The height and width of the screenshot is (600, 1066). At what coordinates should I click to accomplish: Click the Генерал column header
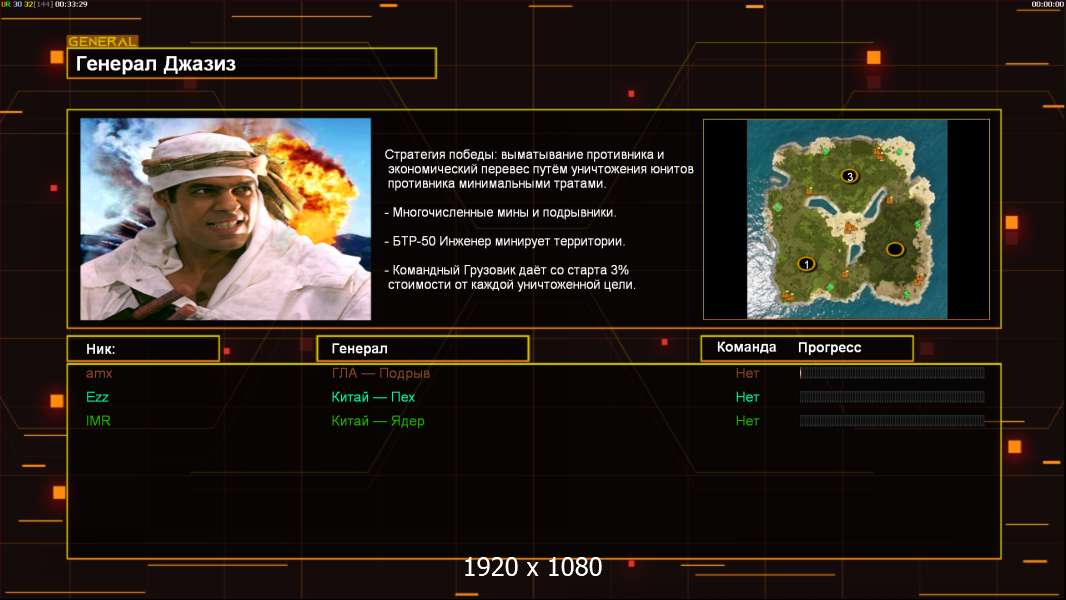(x=423, y=349)
